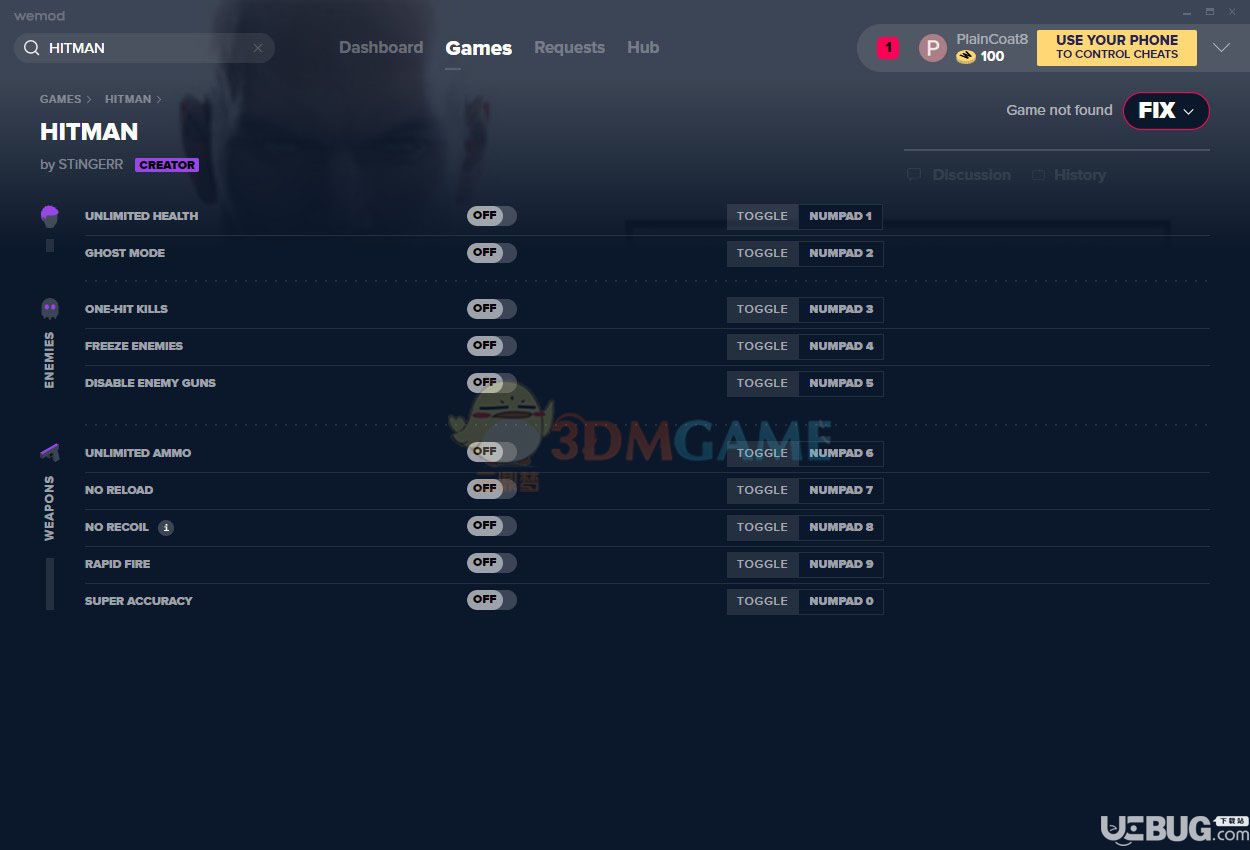Click the "SUPER ACCURACY" cheat name

[139, 601]
